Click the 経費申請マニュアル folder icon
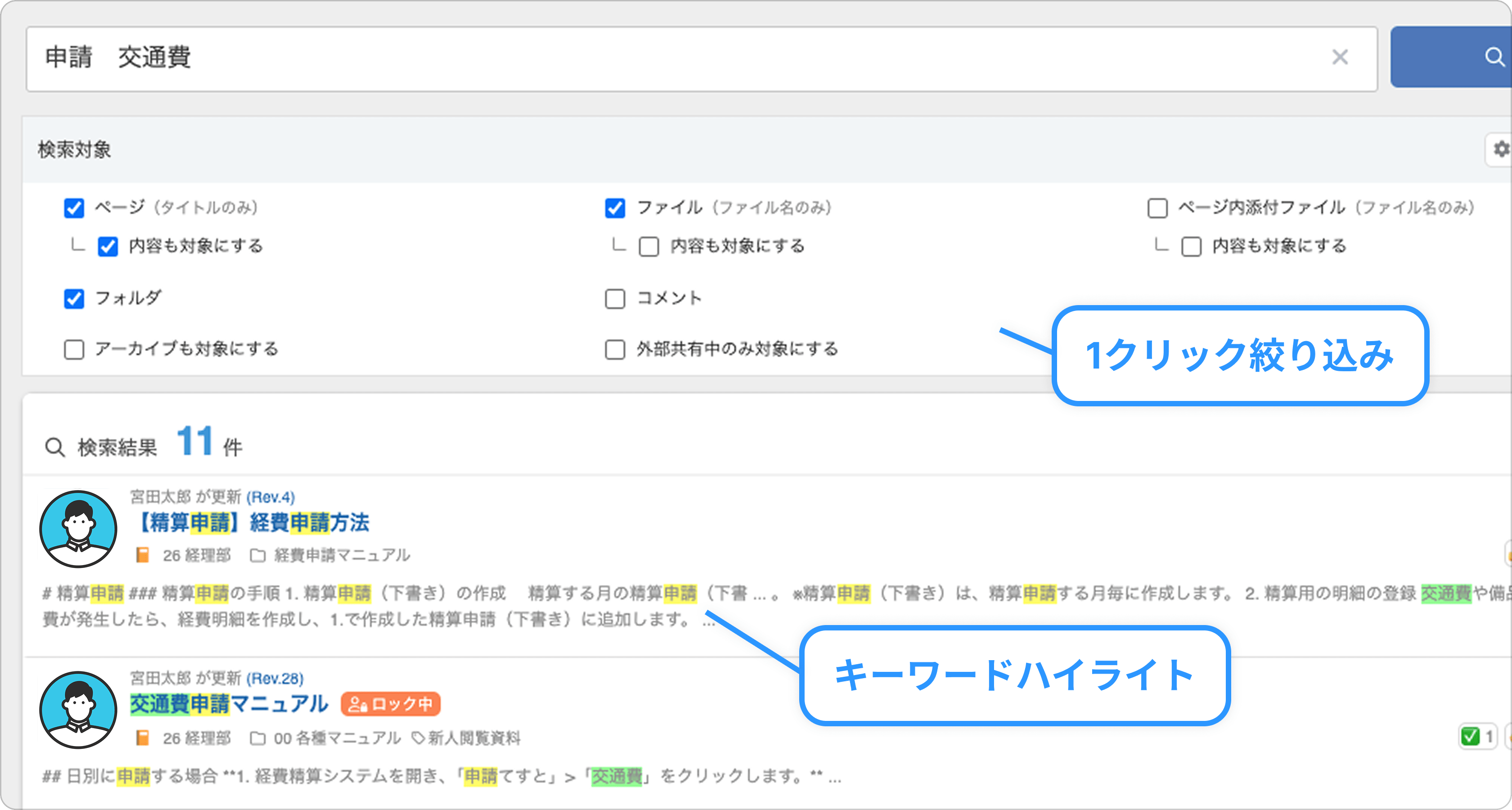The image size is (1512, 810). point(258,555)
